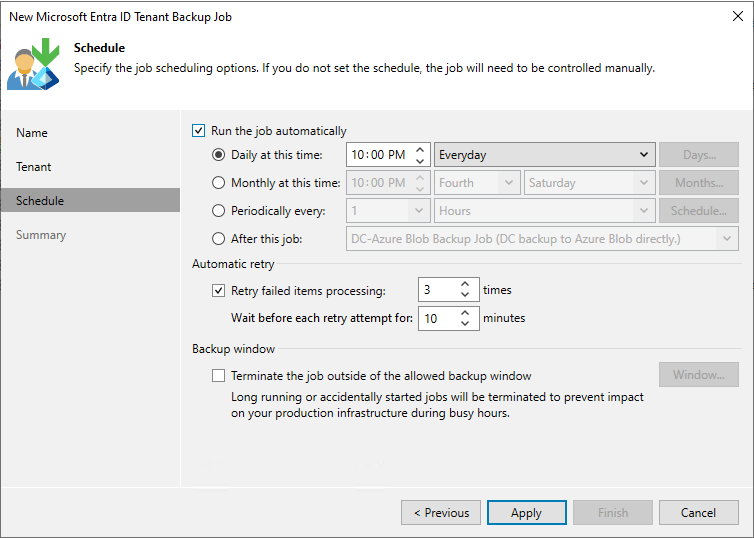Screen dimensions: 754x538
Task: Increase retry count with the up arrow
Action: coord(465,285)
